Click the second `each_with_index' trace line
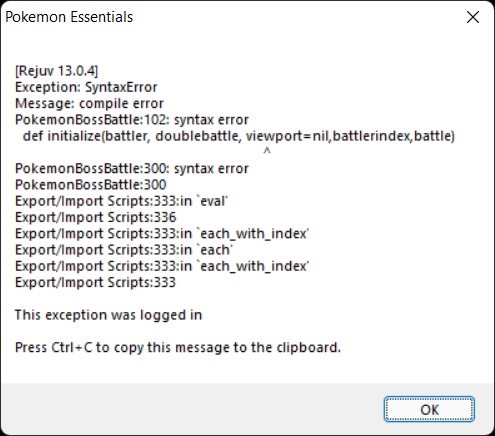The image size is (495, 436). [162, 266]
